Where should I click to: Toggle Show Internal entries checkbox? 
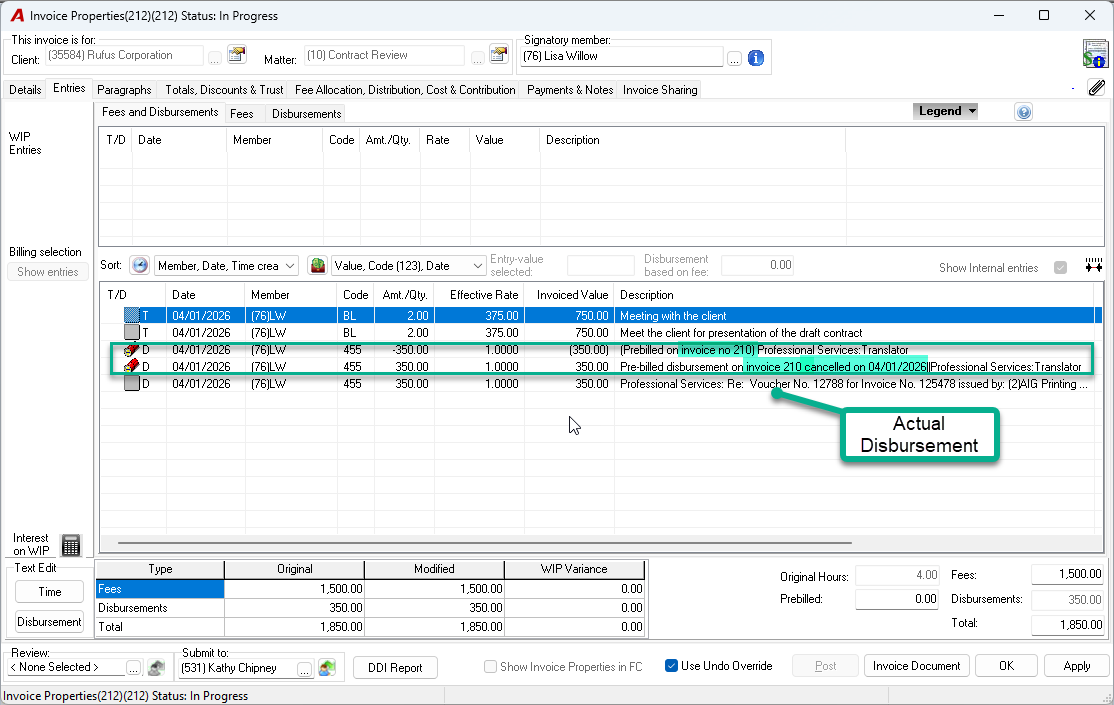click(x=1060, y=268)
